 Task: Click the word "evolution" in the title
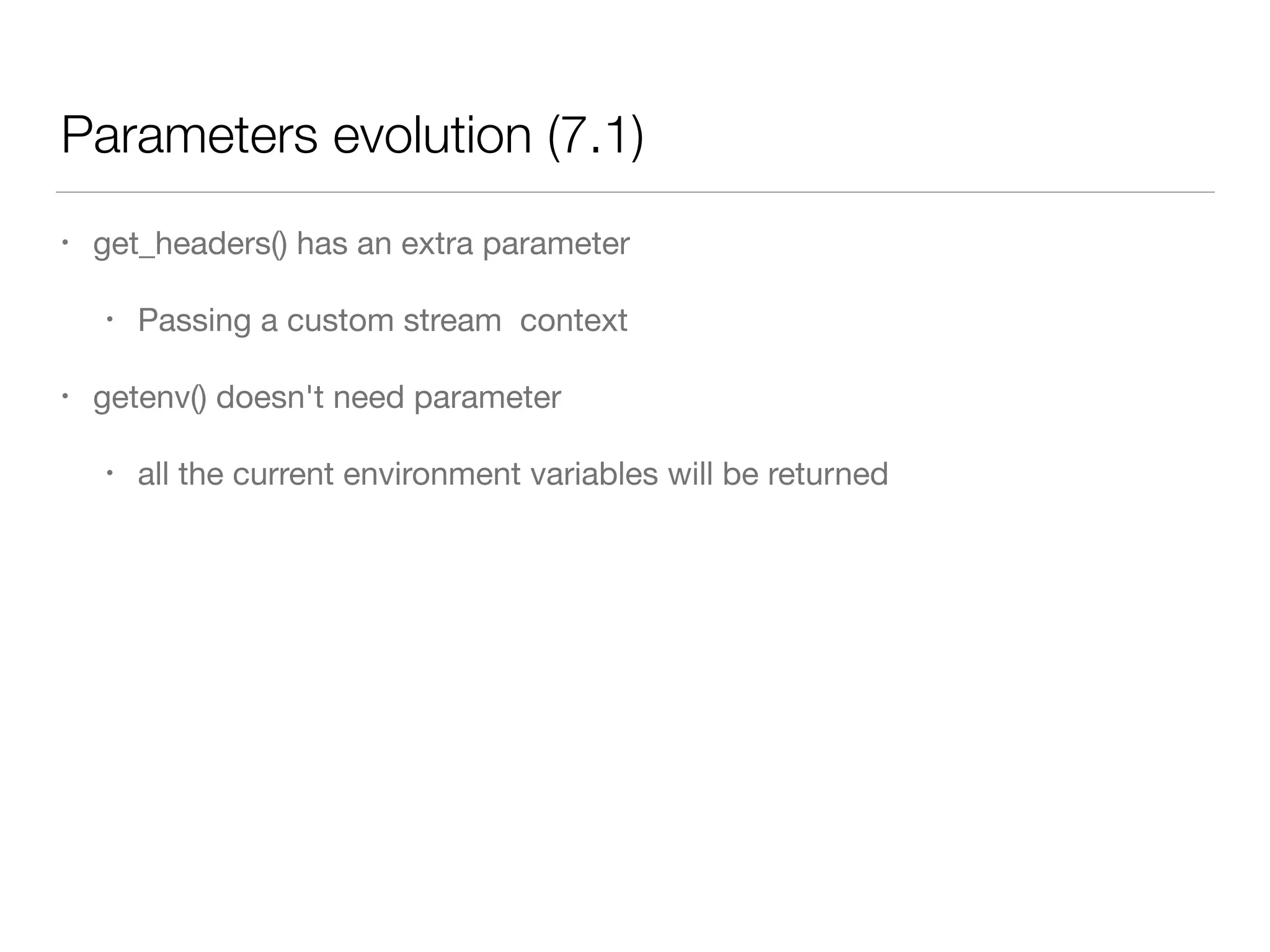pos(432,136)
